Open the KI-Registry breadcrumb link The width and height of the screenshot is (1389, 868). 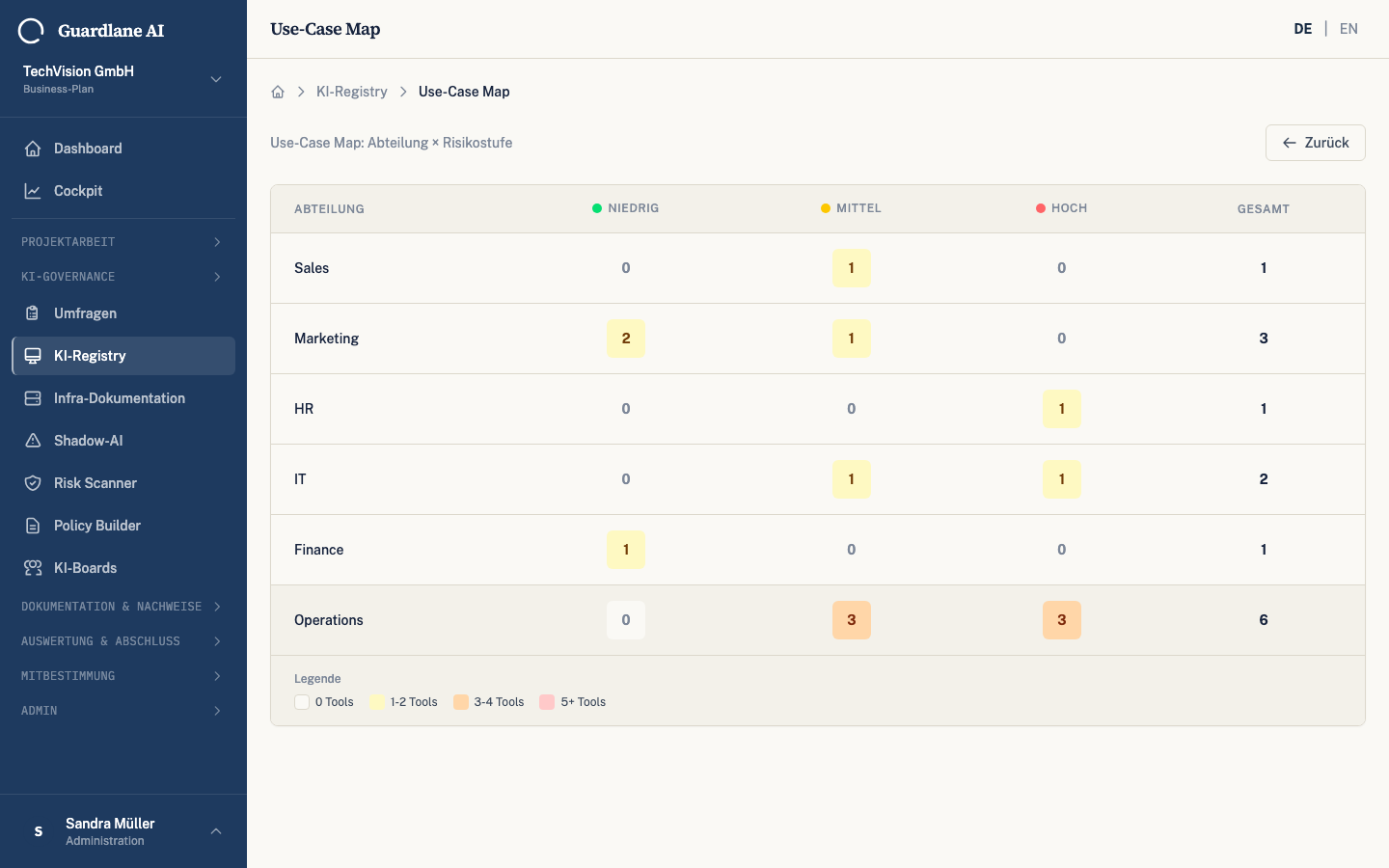352,92
